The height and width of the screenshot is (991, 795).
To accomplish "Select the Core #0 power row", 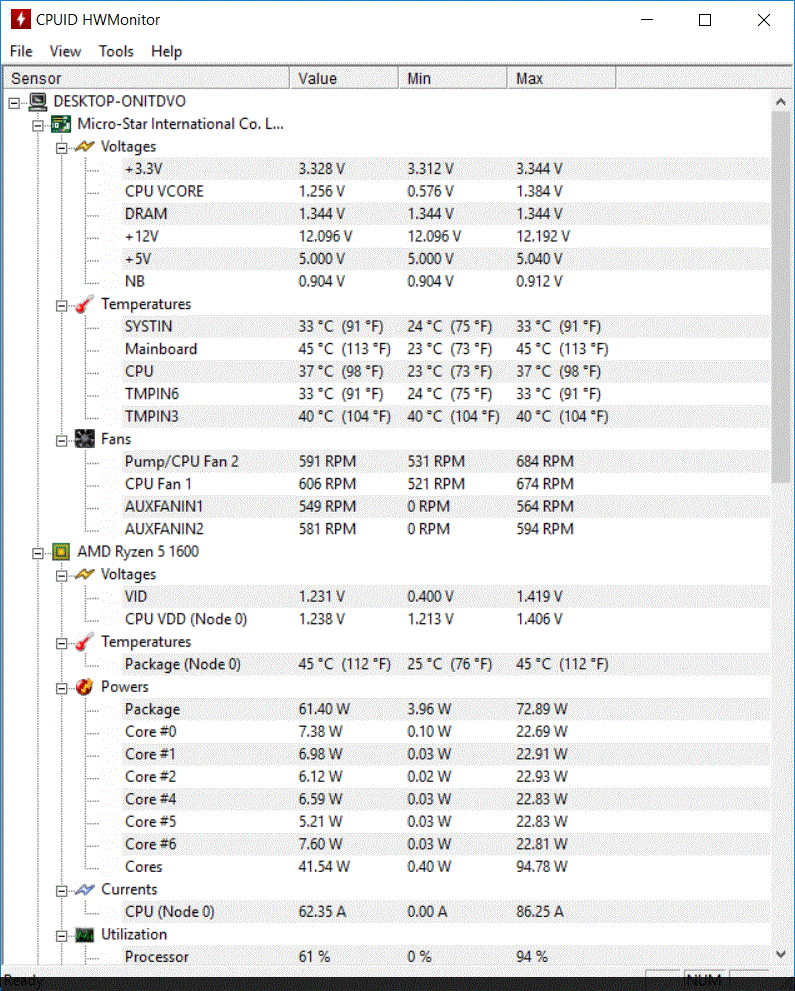I will 446,732.
